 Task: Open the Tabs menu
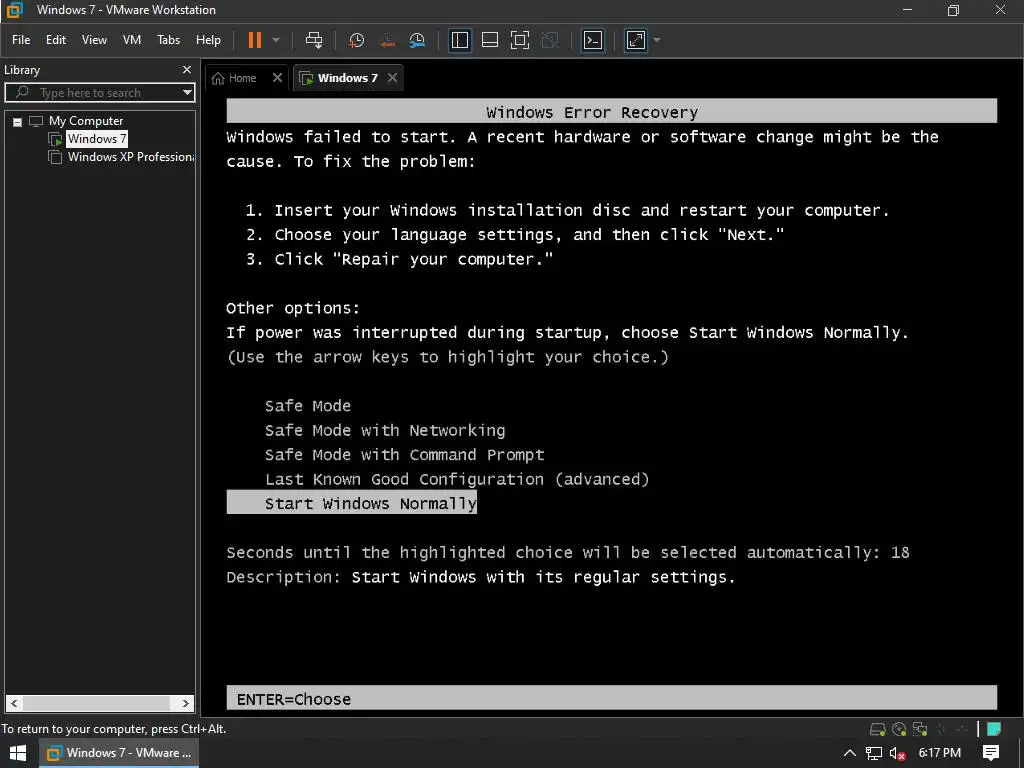point(168,40)
